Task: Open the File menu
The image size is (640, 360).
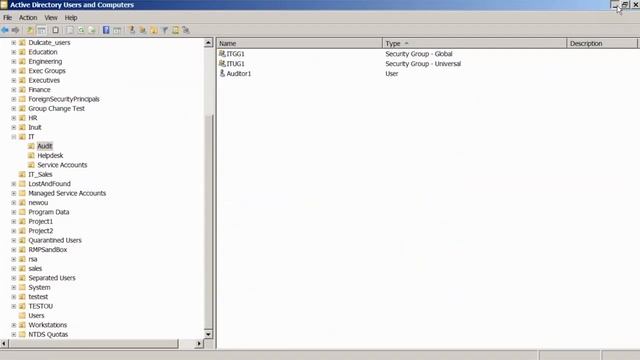Action: [7, 18]
